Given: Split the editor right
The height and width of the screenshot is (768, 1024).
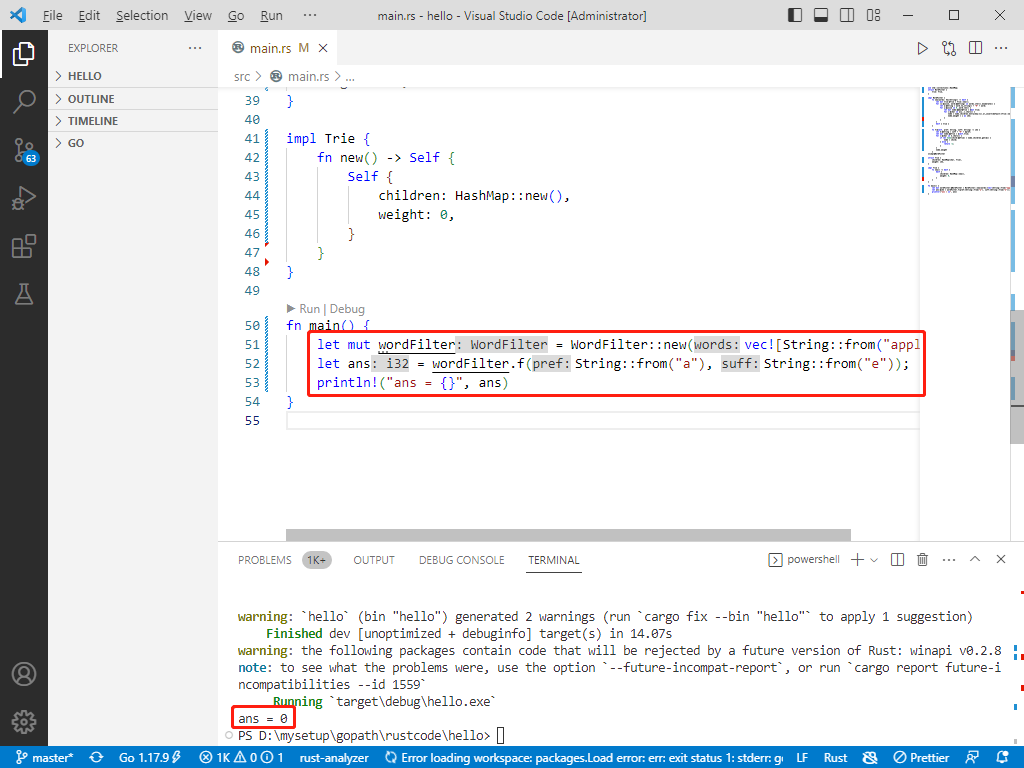Looking at the screenshot, I should 975,48.
